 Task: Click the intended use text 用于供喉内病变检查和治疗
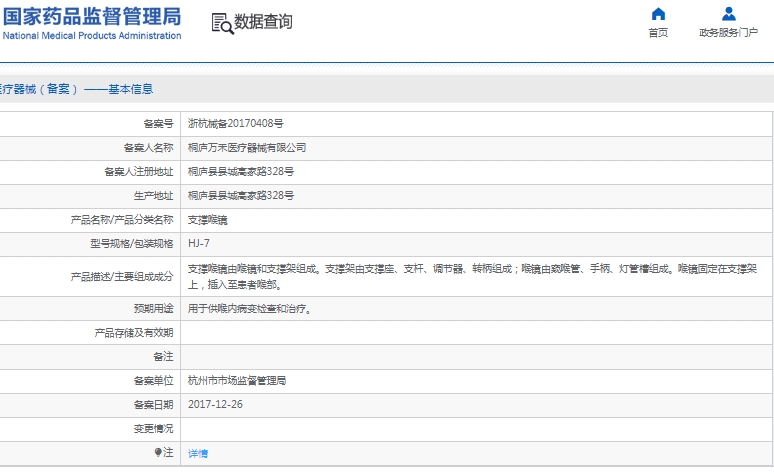249,309
